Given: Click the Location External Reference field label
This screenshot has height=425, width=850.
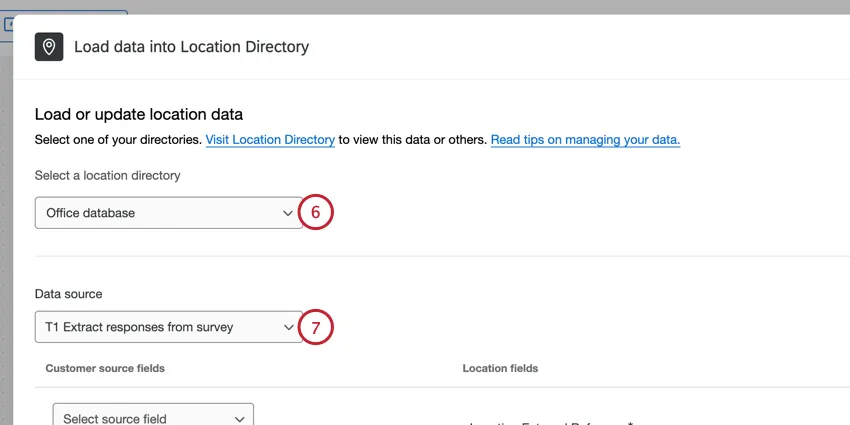Looking at the screenshot, I should 545,422.
